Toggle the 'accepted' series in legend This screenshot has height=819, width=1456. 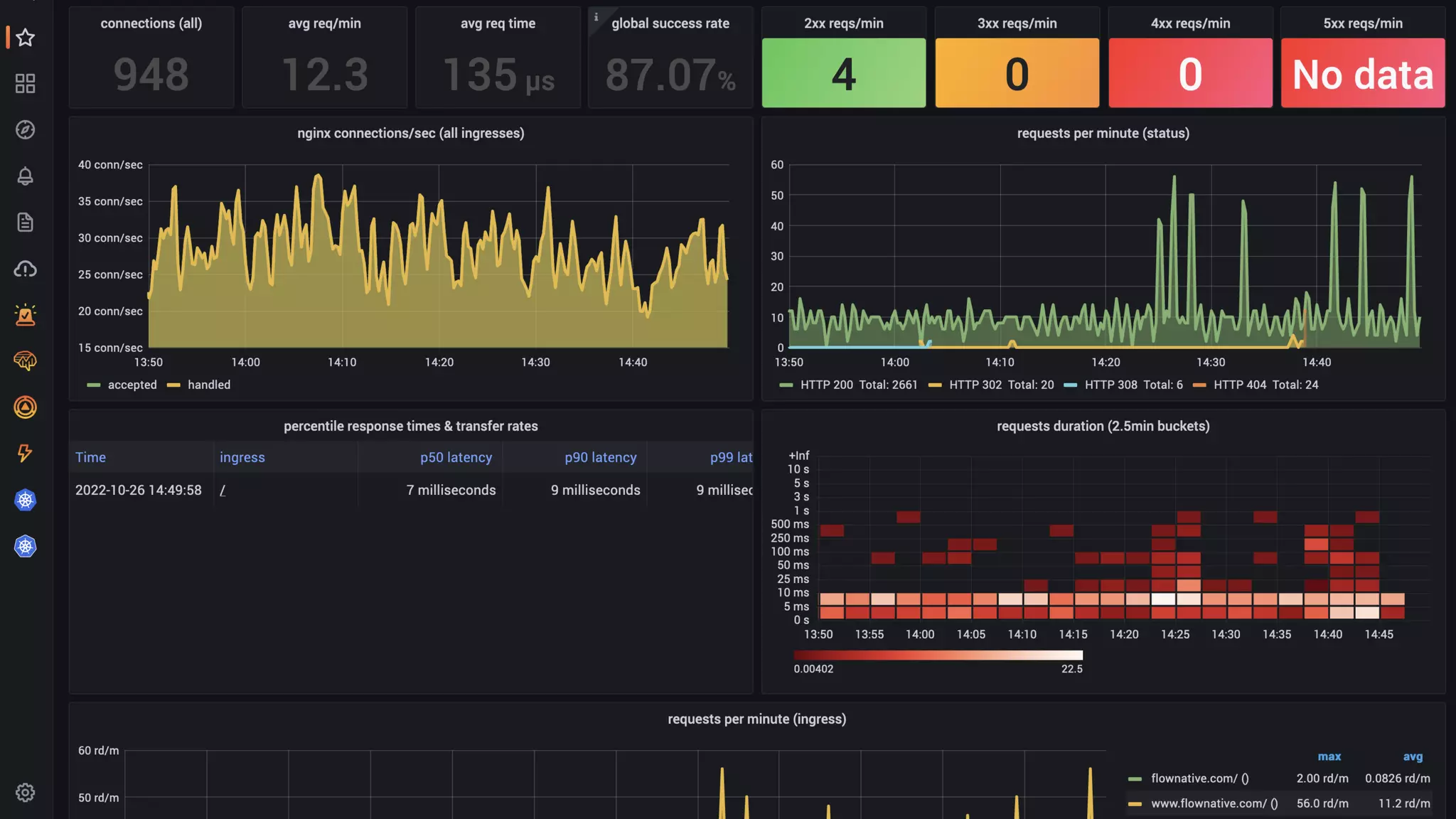click(x=132, y=385)
